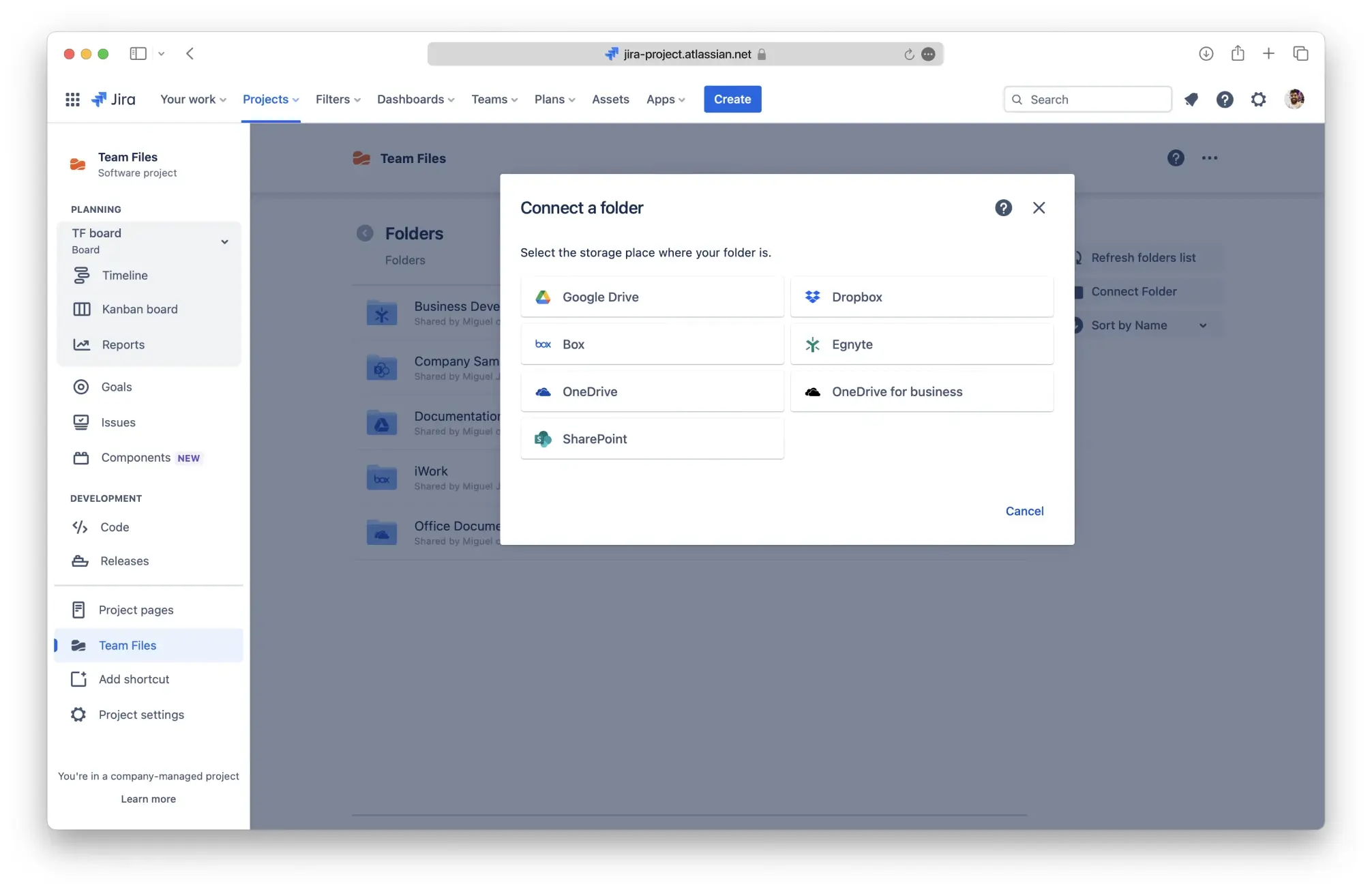The height and width of the screenshot is (892, 1372).
Task: Select OneDrive for business option
Action: (x=921, y=391)
